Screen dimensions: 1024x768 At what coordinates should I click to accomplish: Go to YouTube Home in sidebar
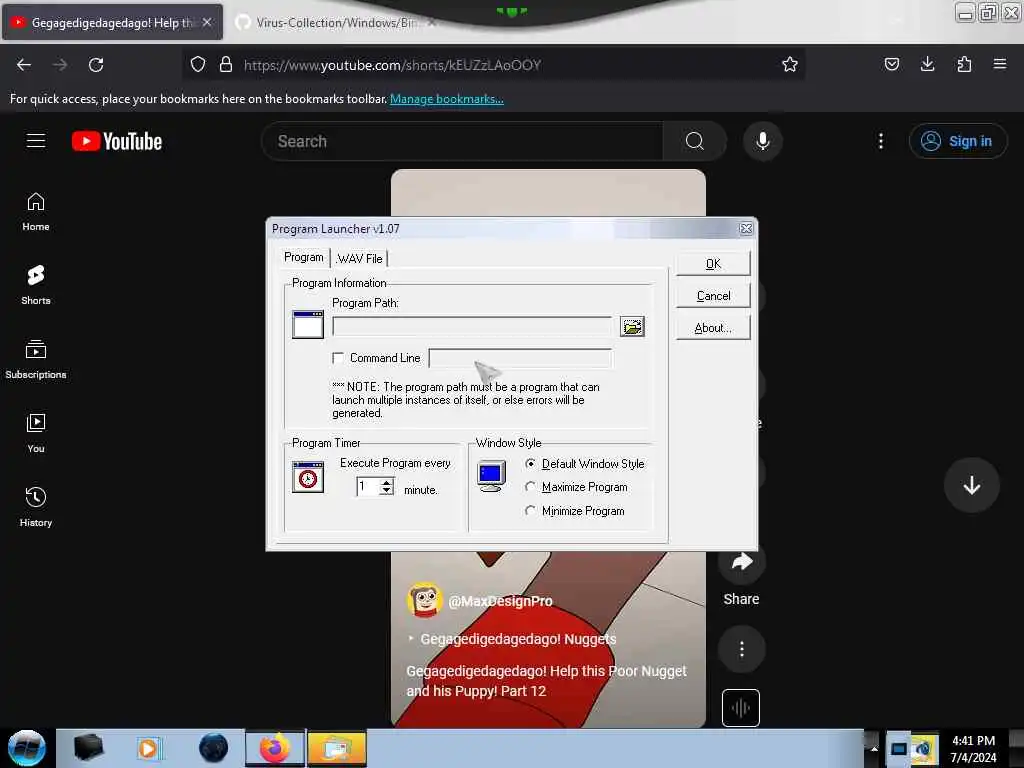[36, 212]
